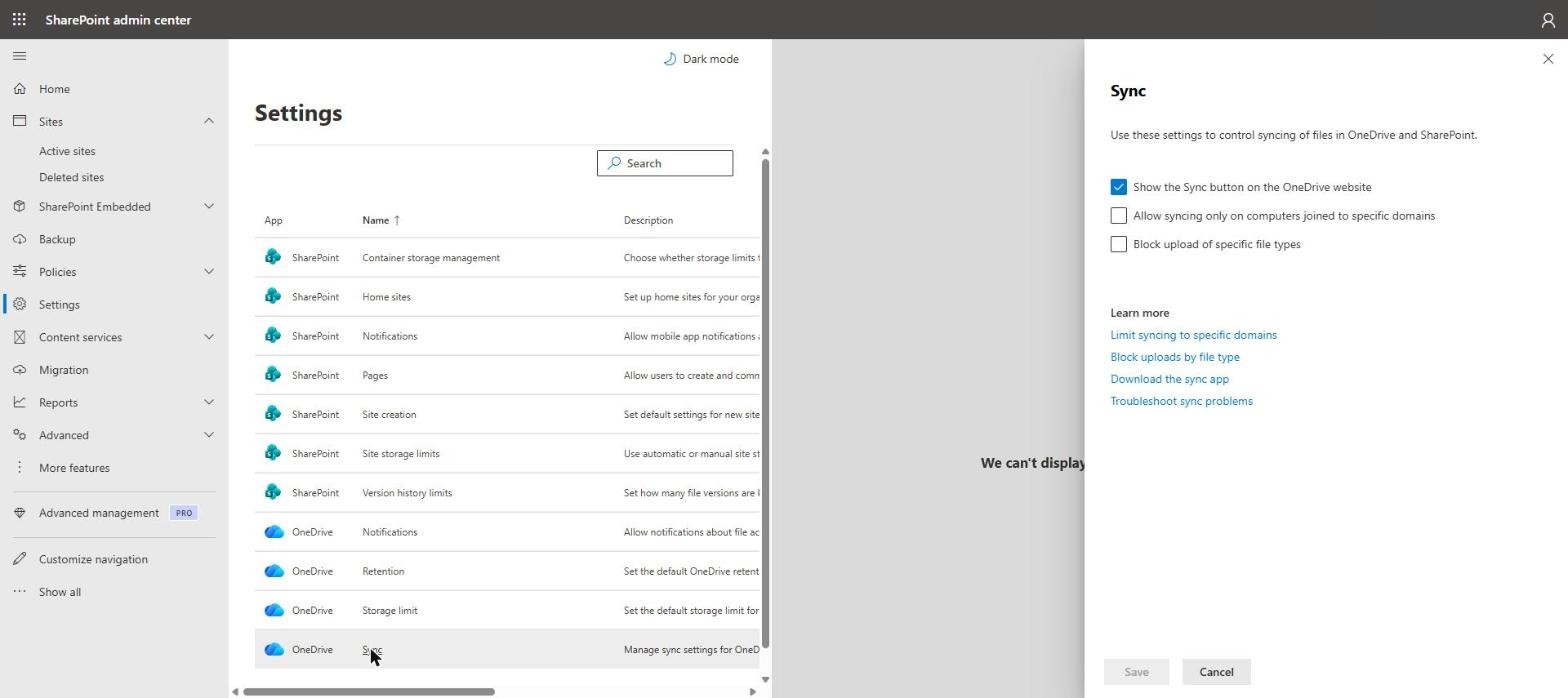Uncheck Show the Sync button checkbox

tap(1118, 187)
